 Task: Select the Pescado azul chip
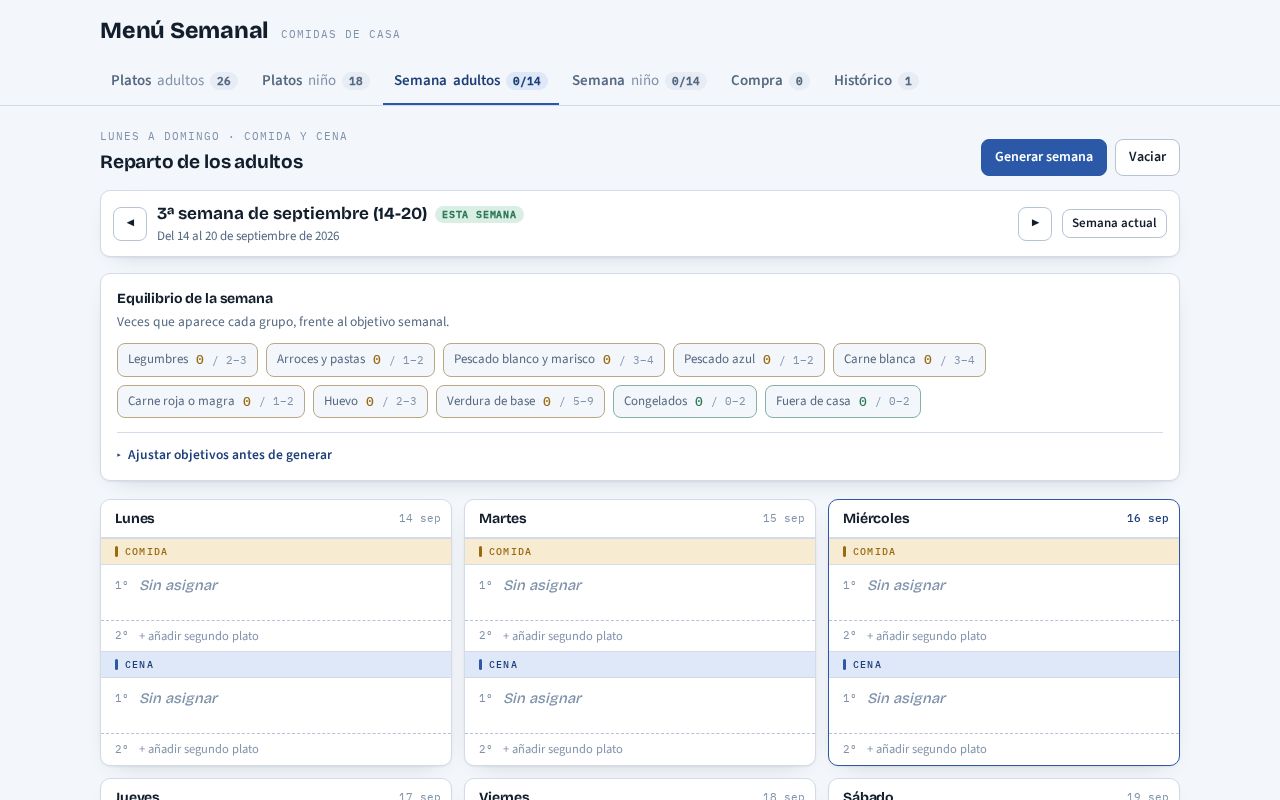[749, 360]
